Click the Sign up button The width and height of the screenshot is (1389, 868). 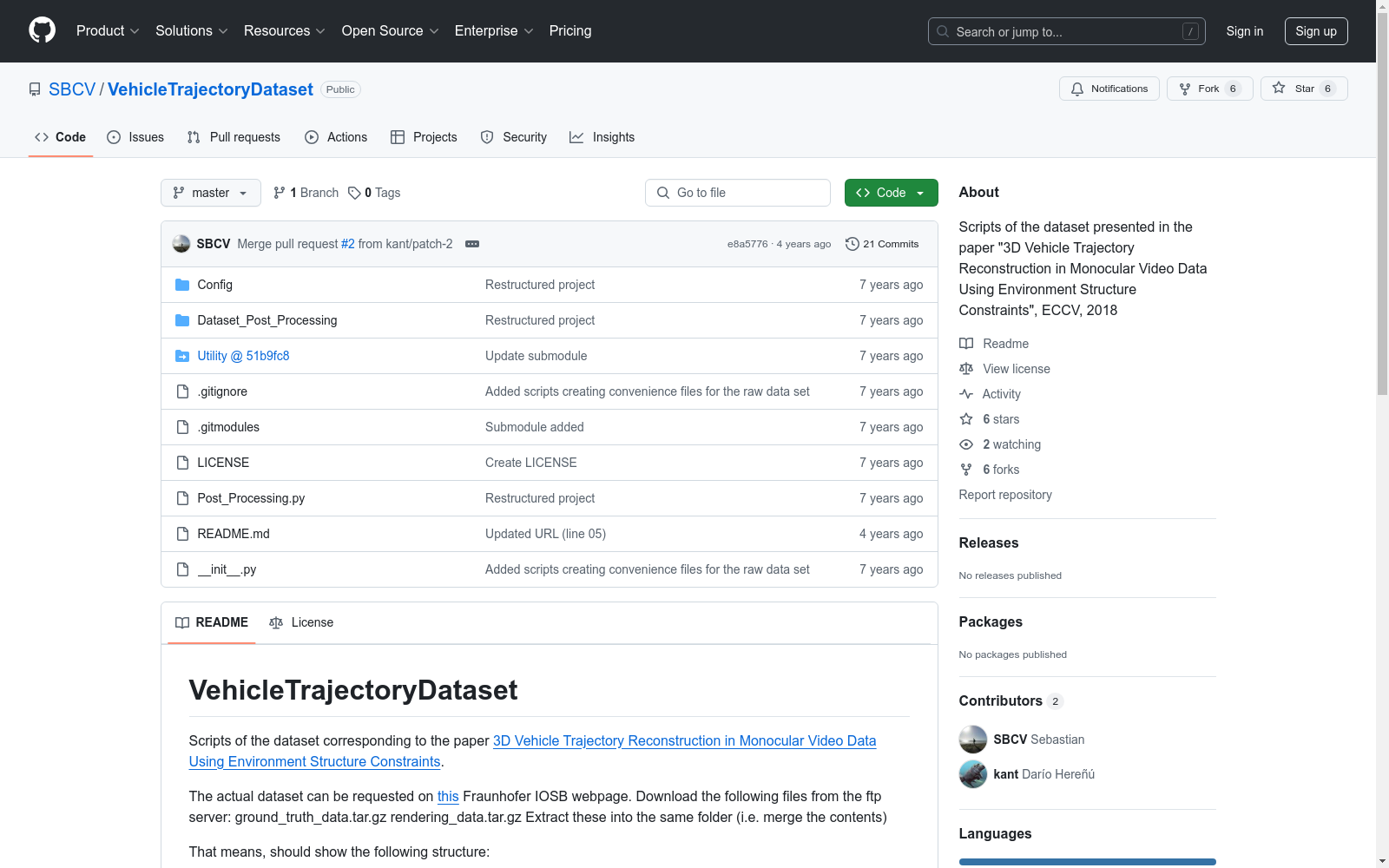(x=1316, y=31)
